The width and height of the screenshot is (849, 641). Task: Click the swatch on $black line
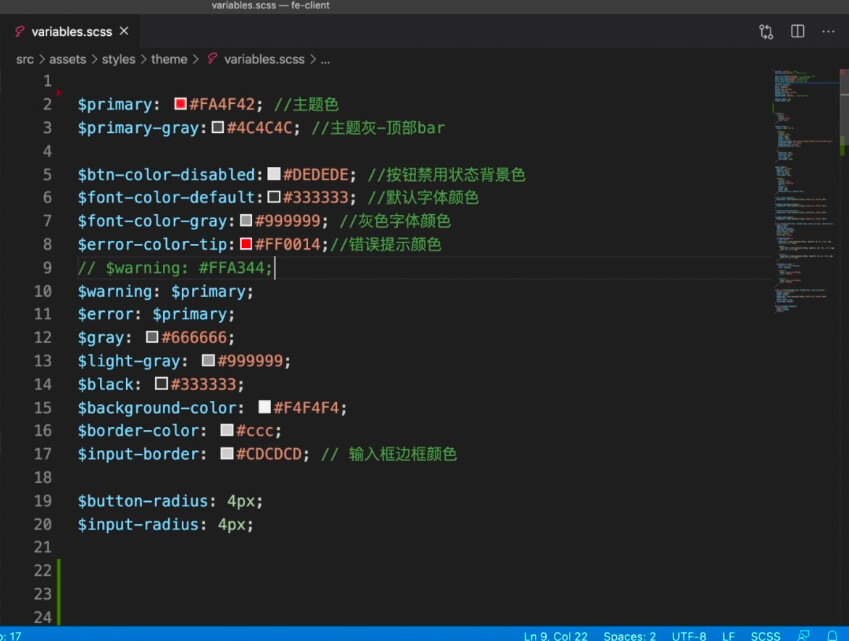click(161, 383)
